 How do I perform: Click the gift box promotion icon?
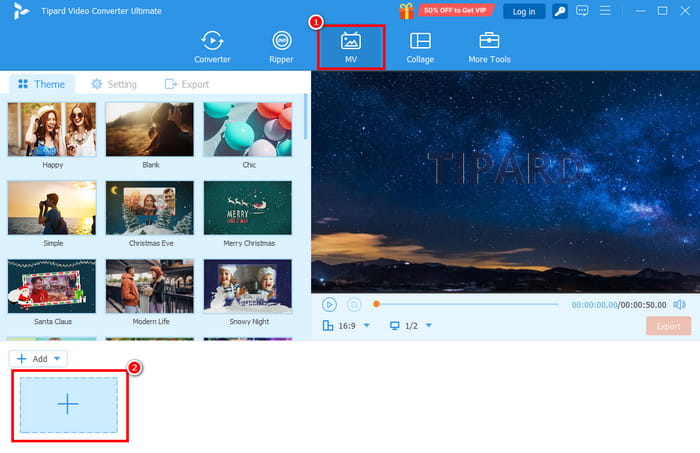[x=407, y=11]
